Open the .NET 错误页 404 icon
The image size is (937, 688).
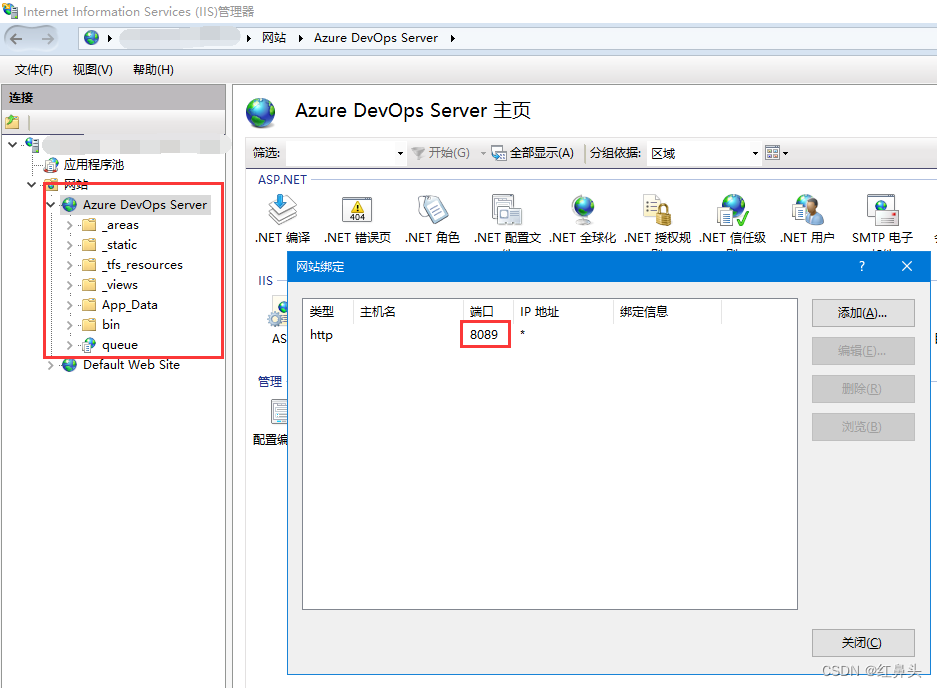[x=357, y=219]
